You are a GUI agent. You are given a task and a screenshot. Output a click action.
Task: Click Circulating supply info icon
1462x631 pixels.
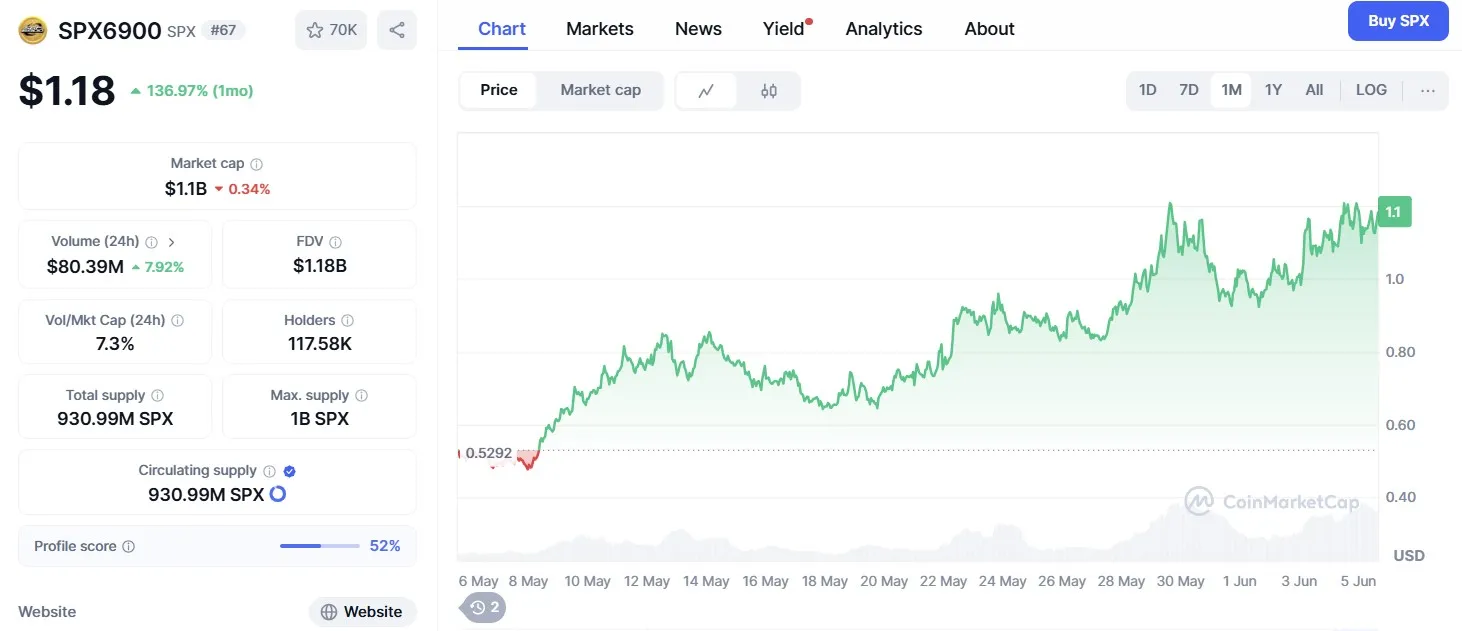[268, 471]
